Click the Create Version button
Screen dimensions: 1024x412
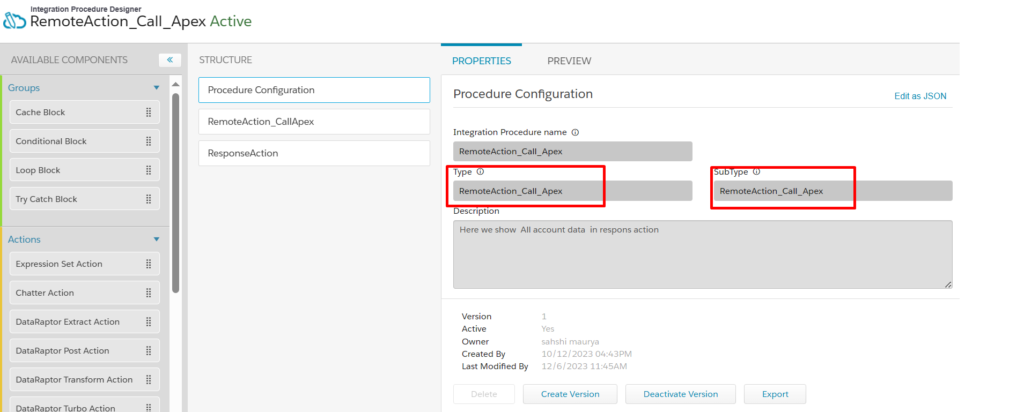(570, 394)
